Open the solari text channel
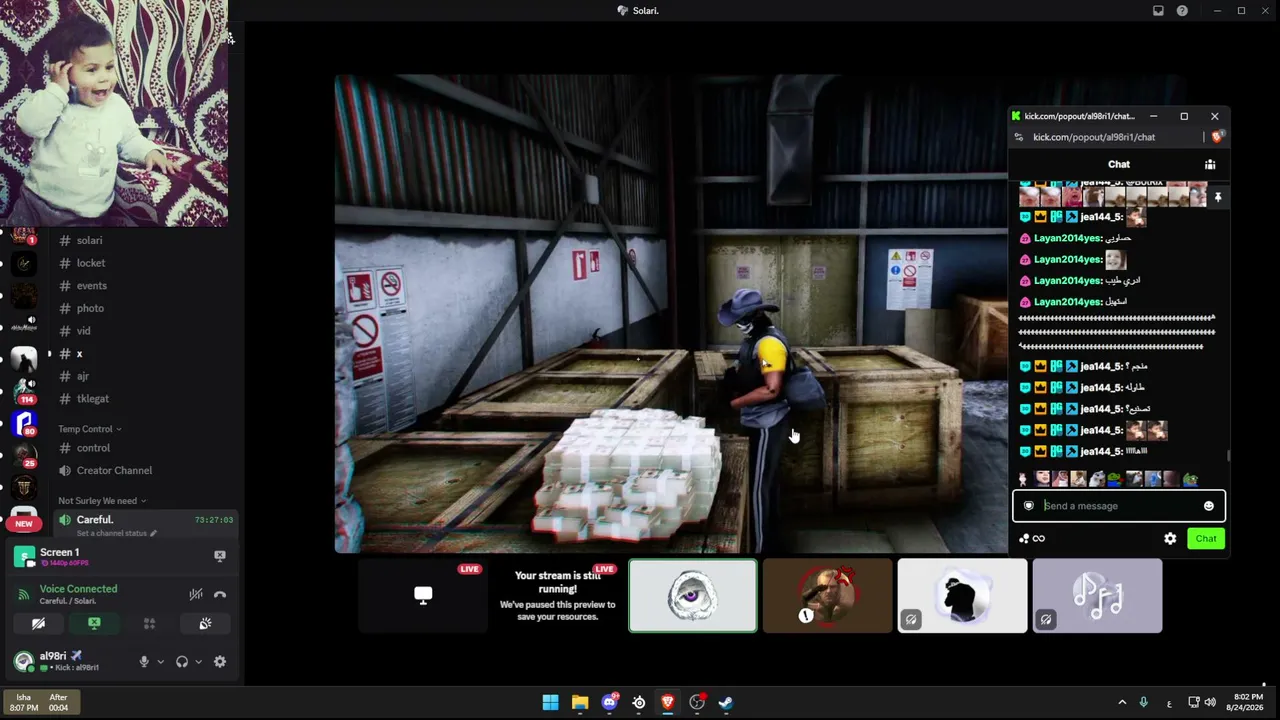This screenshot has height=720, width=1280. tap(89, 240)
